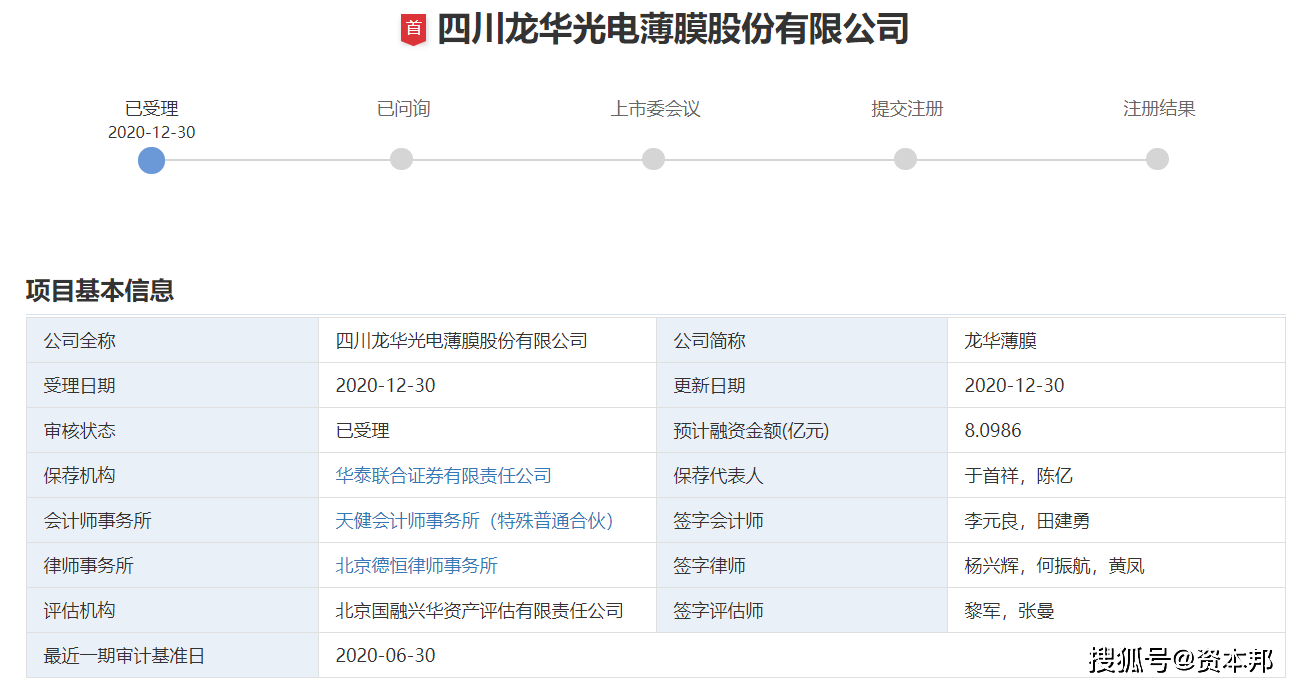
Task: Click the 公司全称 table label
Action: click(80, 341)
